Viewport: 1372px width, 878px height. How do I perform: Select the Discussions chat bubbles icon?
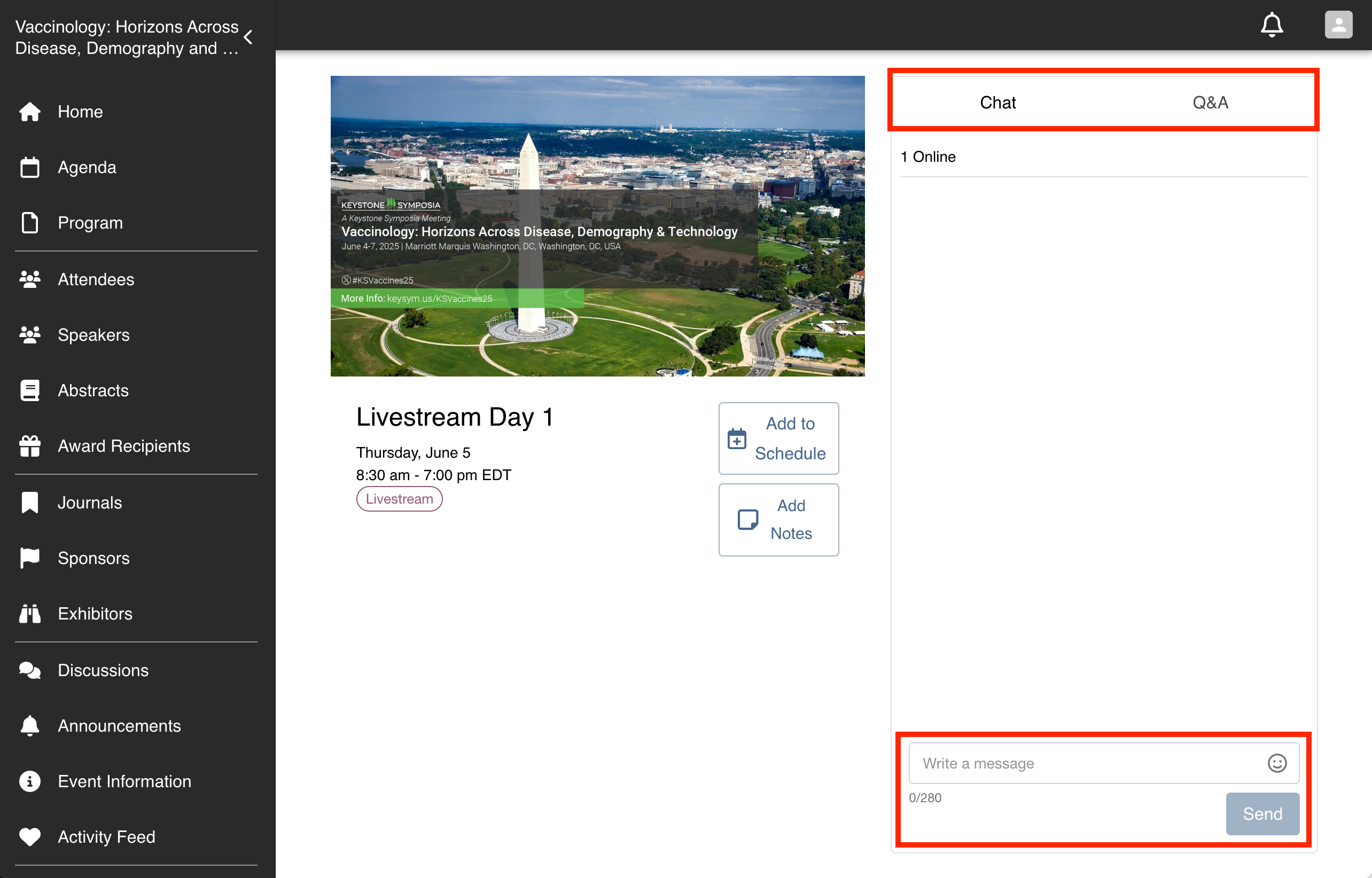(x=30, y=670)
